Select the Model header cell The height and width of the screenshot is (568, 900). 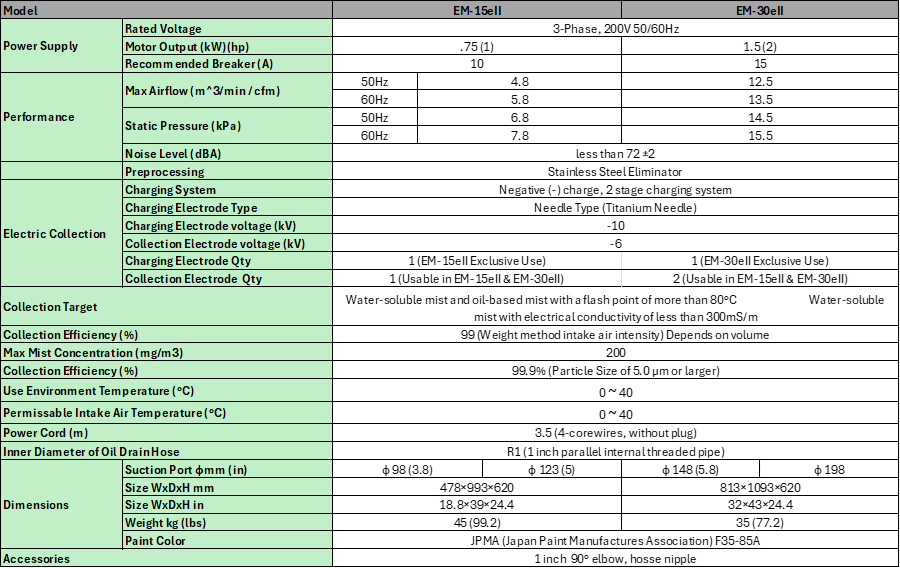pyautogui.click(x=166, y=10)
